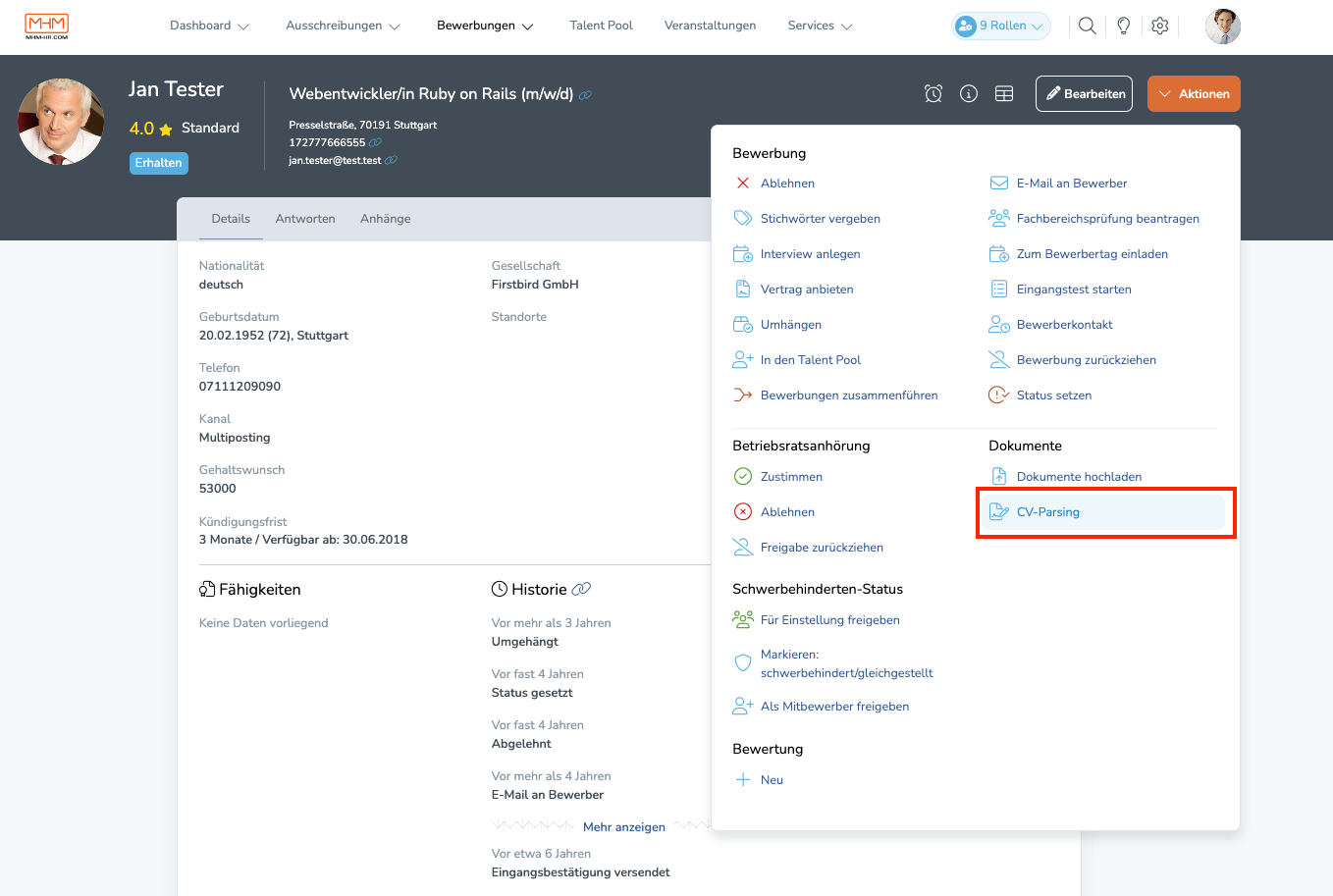The height and width of the screenshot is (896, 1333).
Task: Click the Eingangsbestätigung versendet history entry
Action: (581, 872)
